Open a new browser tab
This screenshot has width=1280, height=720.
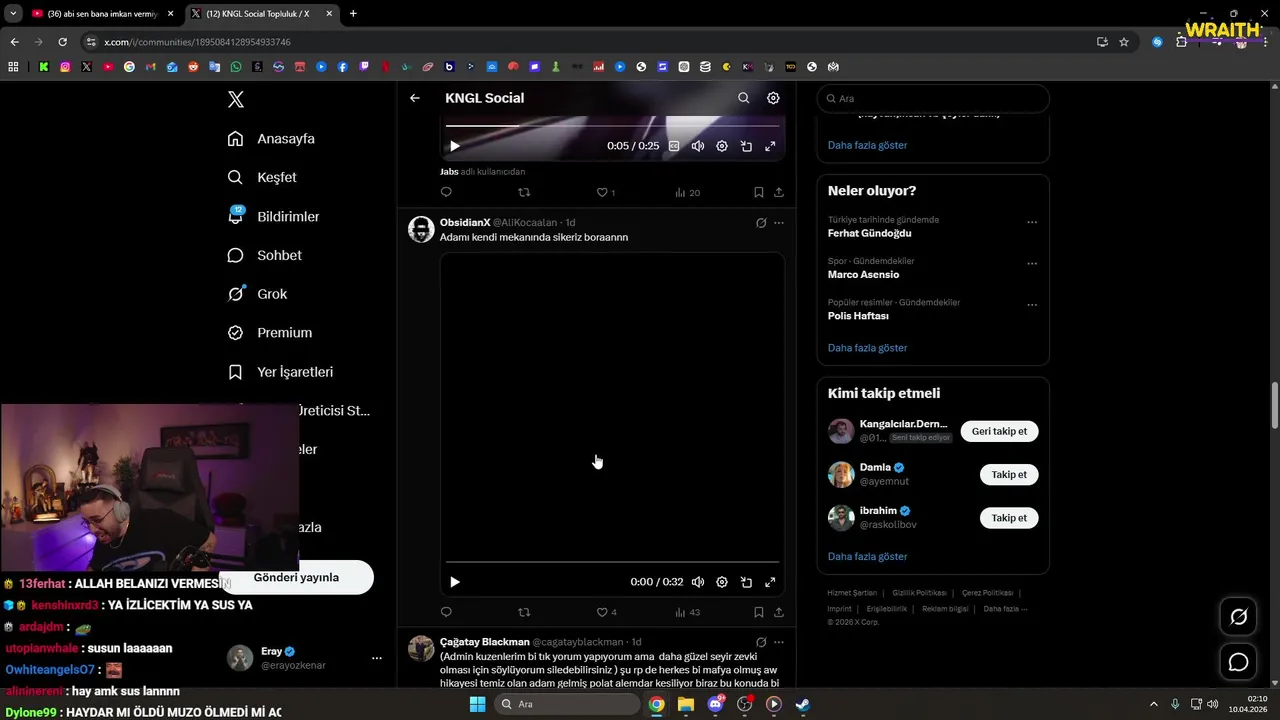coord(353,14)
